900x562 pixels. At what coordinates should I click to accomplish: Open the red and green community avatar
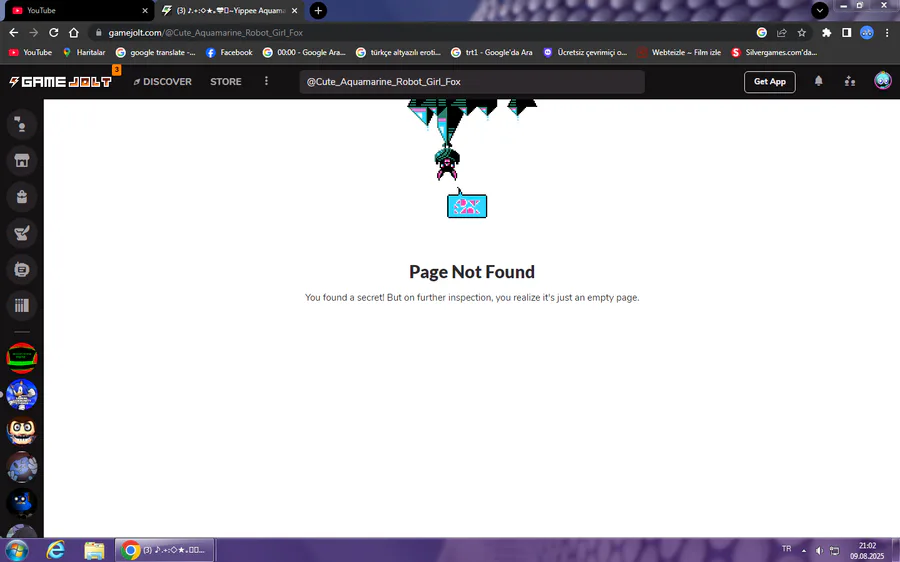[22, 358]
